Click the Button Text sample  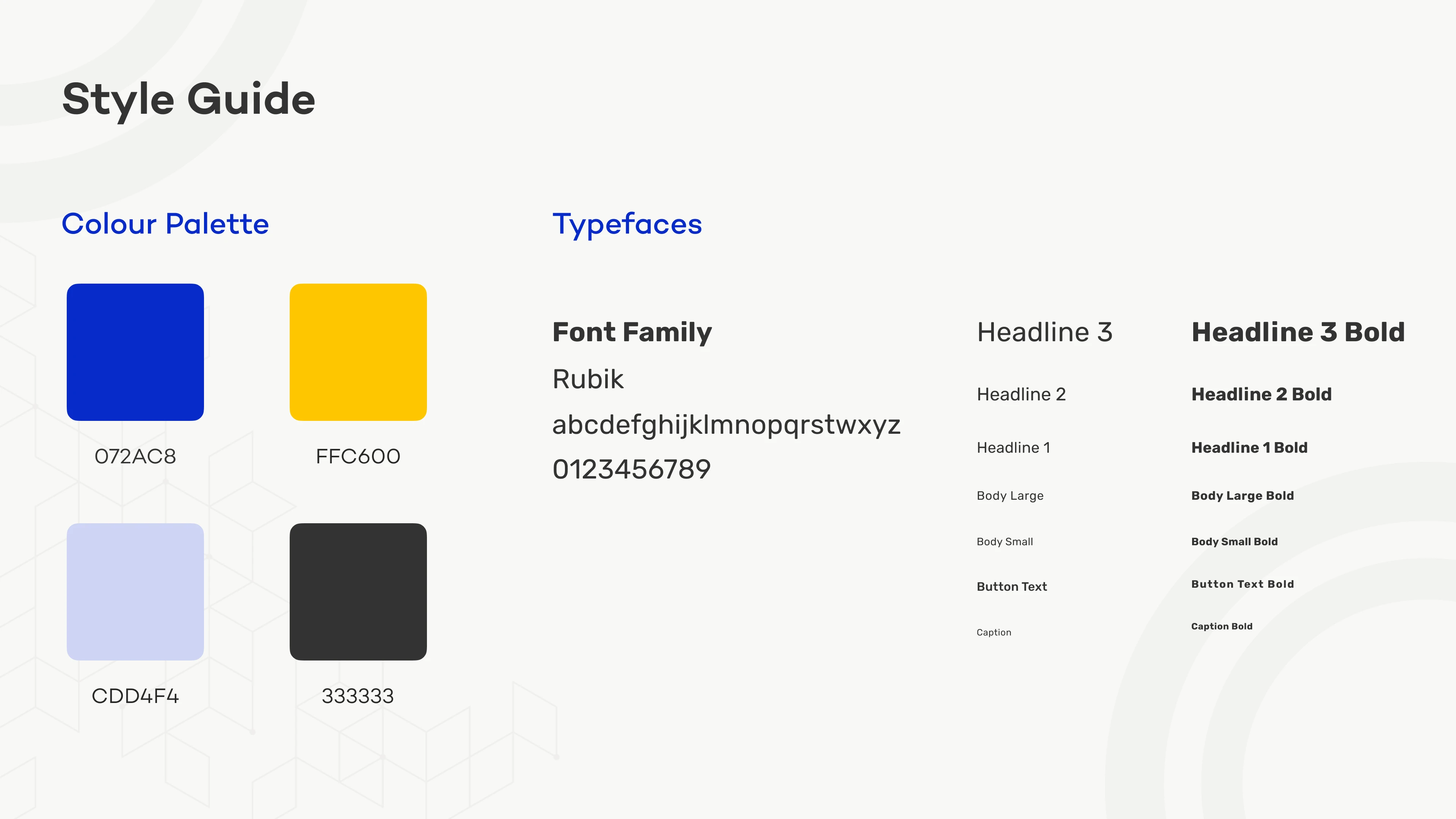pos(1011,587)
